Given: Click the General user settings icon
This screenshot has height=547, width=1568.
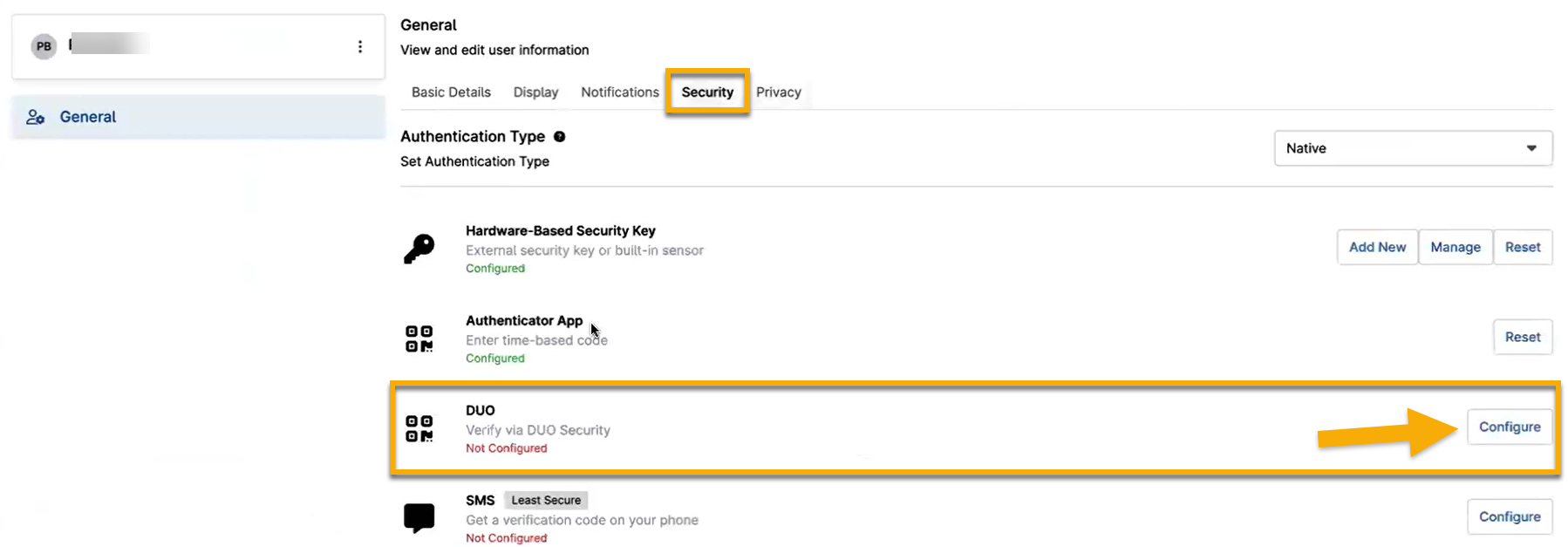Looking at the screenshot, I should [x=36, y=117].
